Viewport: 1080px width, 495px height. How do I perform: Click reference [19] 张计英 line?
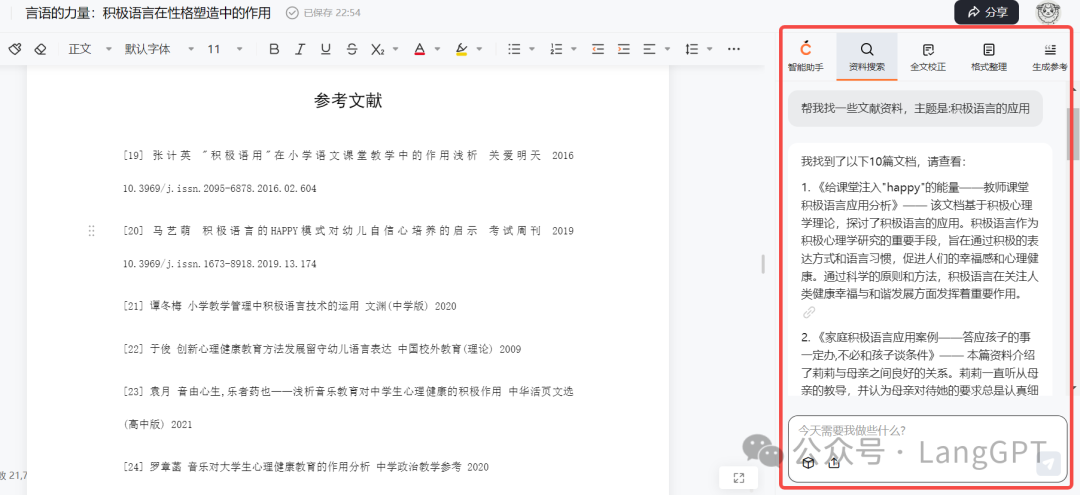point(349,156)
